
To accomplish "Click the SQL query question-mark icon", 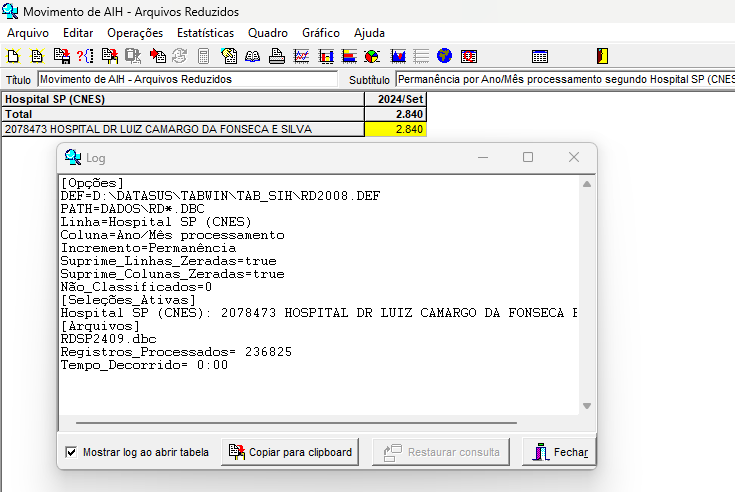I will coord(85,56).
